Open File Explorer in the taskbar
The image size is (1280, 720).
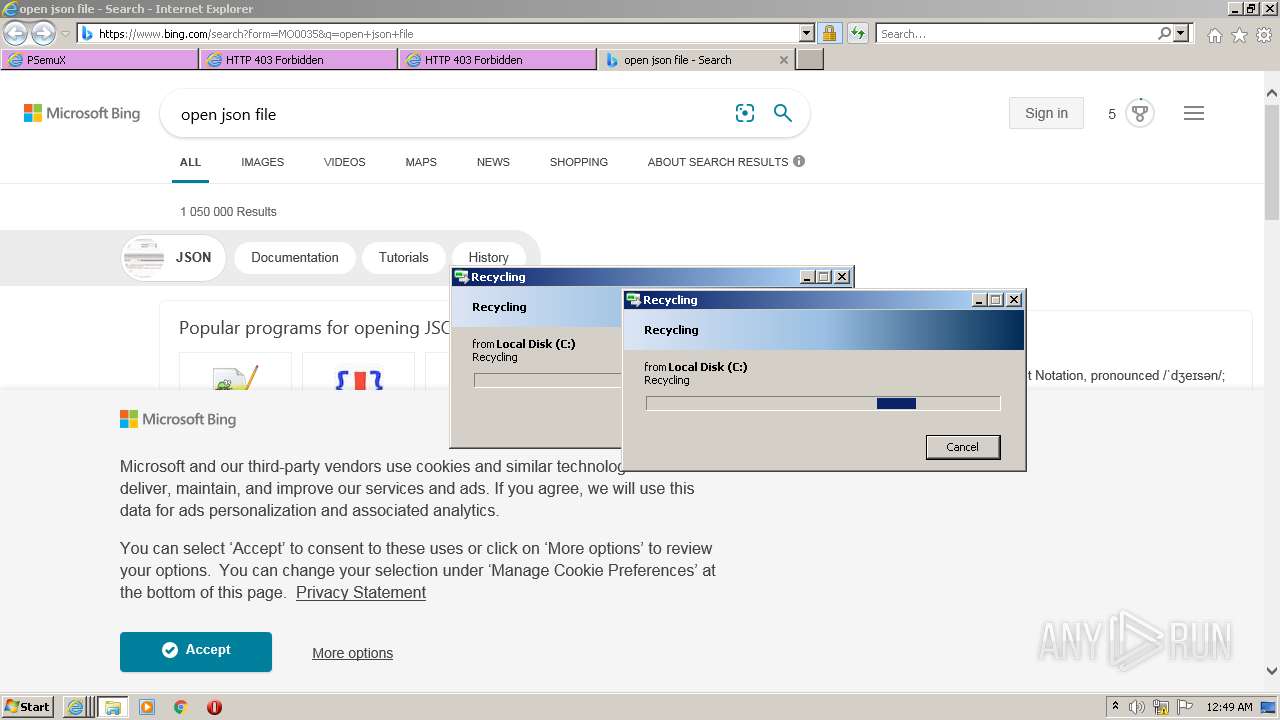(113, 707)
